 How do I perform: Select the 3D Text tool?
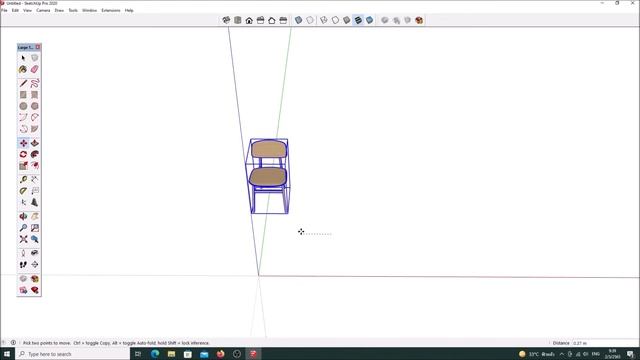coord(35,202)
